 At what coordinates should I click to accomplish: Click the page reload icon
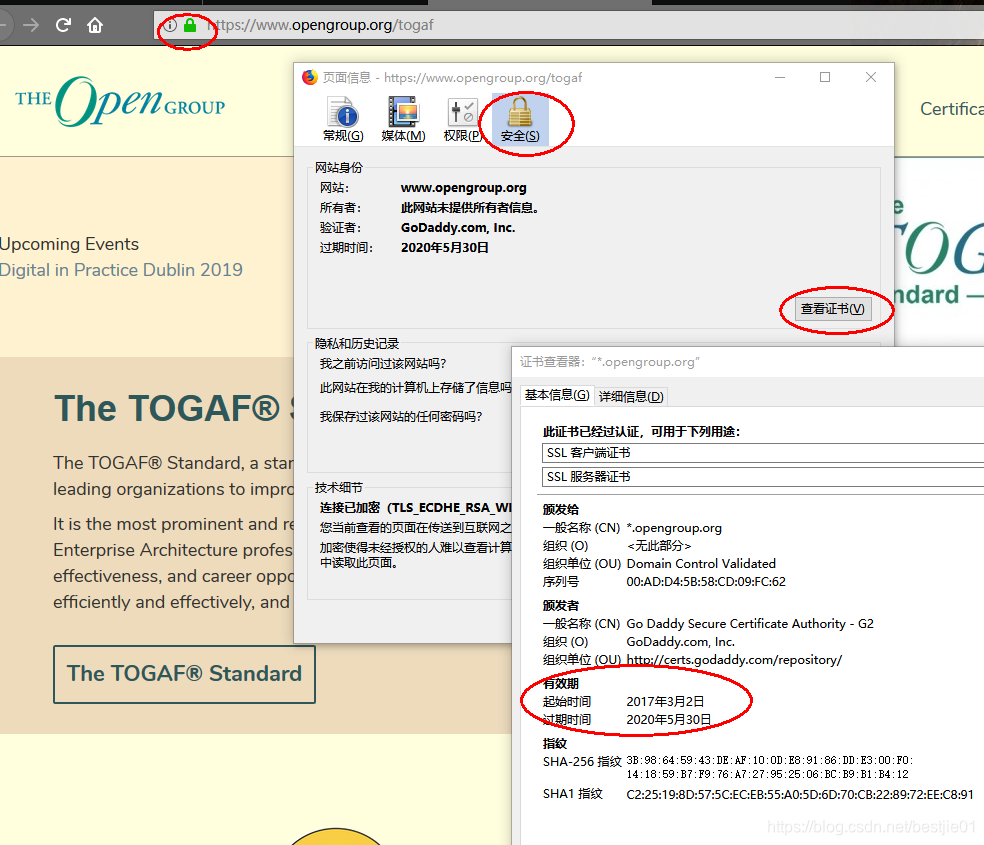point(62,27)
